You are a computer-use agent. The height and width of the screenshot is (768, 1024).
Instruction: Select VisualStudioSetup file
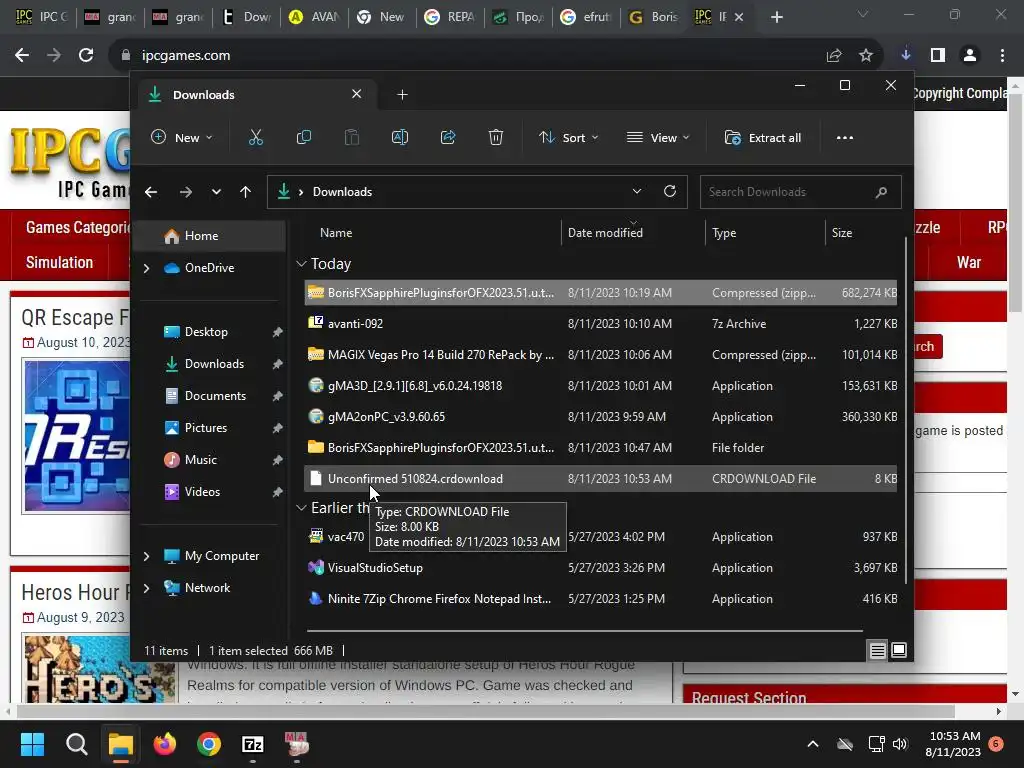601,568
